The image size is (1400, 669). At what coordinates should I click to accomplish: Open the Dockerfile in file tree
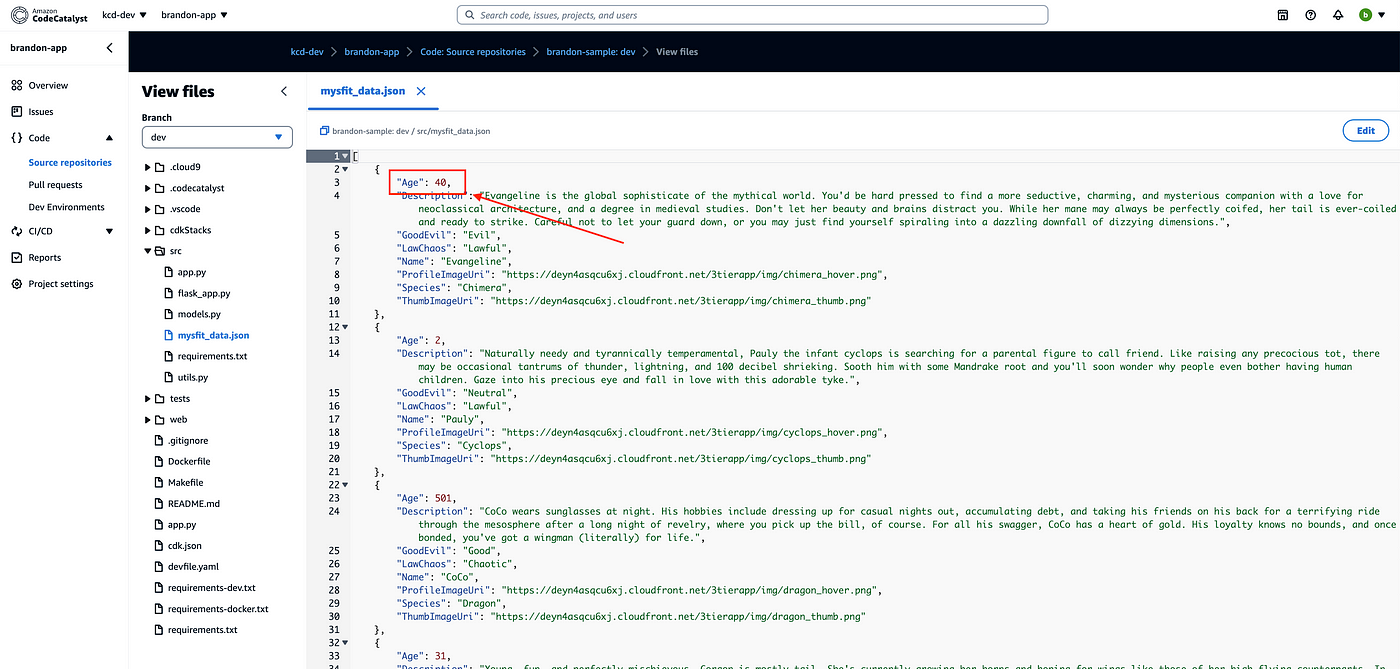(188, 462)
